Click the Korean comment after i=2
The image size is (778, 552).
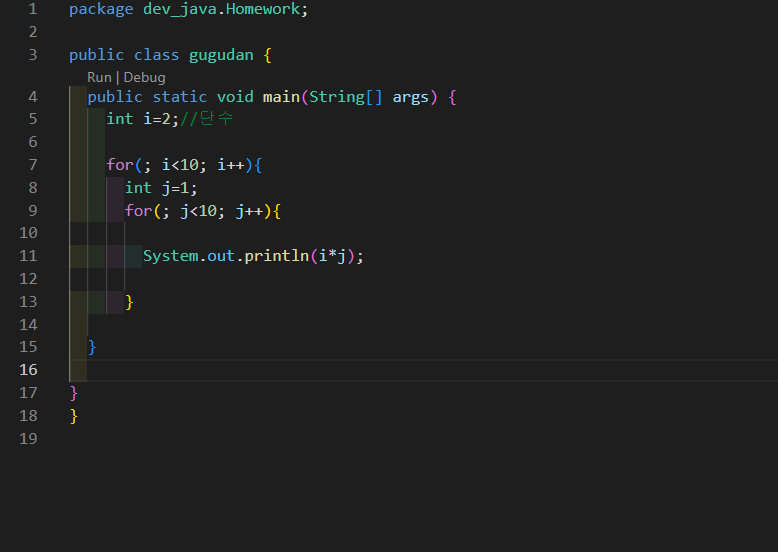pos(206,119)
